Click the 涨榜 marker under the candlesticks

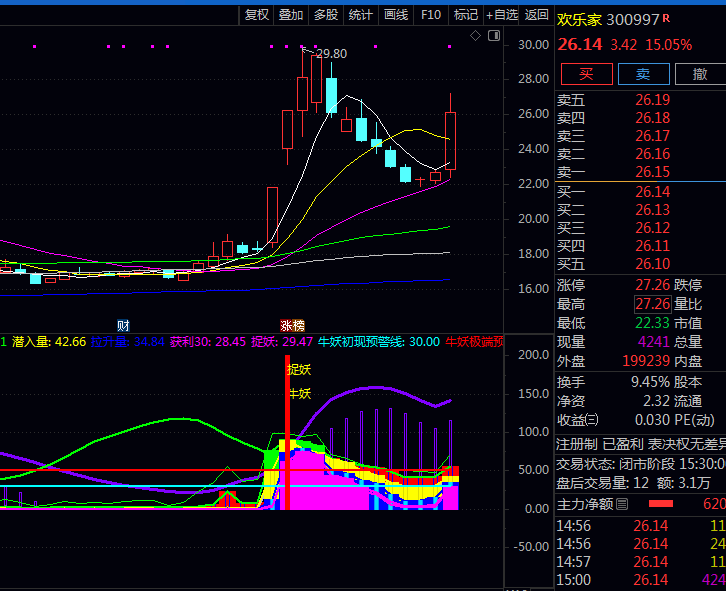coord(292,325)
